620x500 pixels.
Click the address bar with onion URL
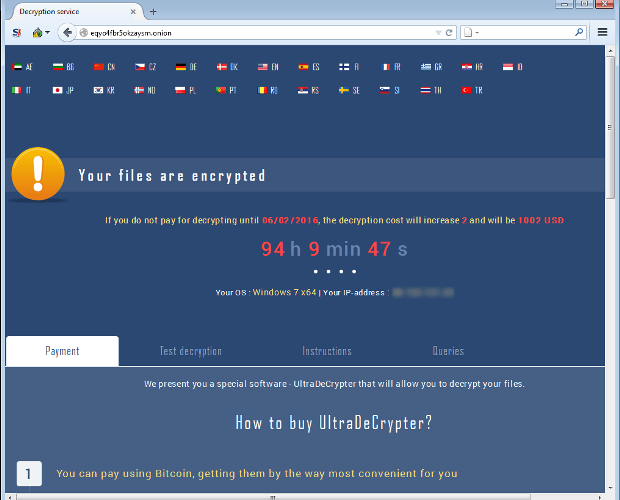tap(250, 32)
